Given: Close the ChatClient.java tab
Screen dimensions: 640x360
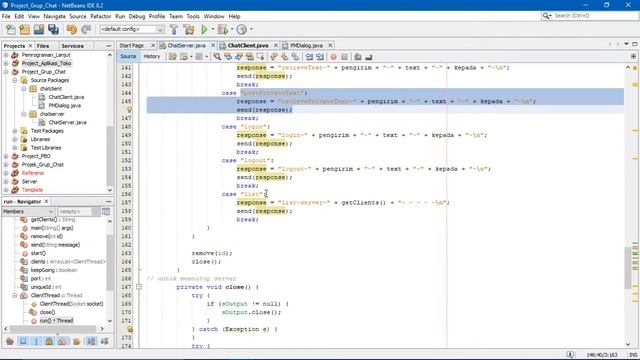Looking at the screenshot, I should pos(276,45).
